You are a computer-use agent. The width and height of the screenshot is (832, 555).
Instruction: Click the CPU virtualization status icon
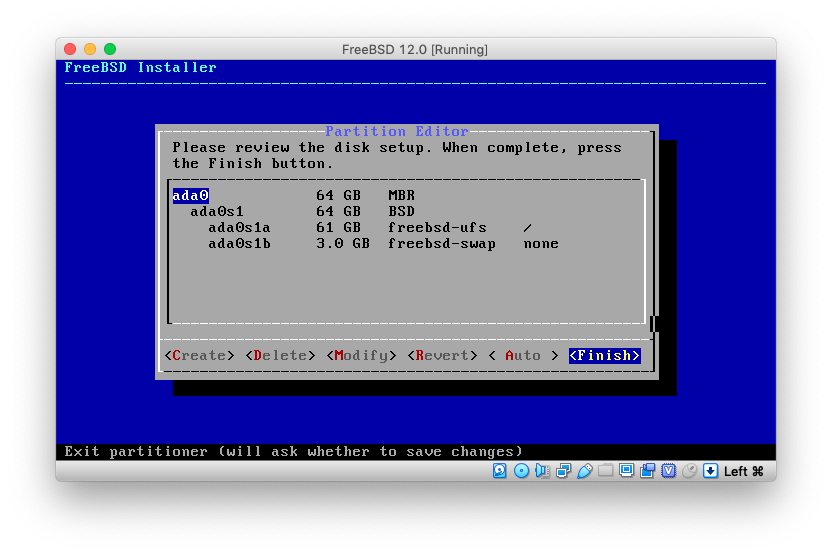[668, 470]
